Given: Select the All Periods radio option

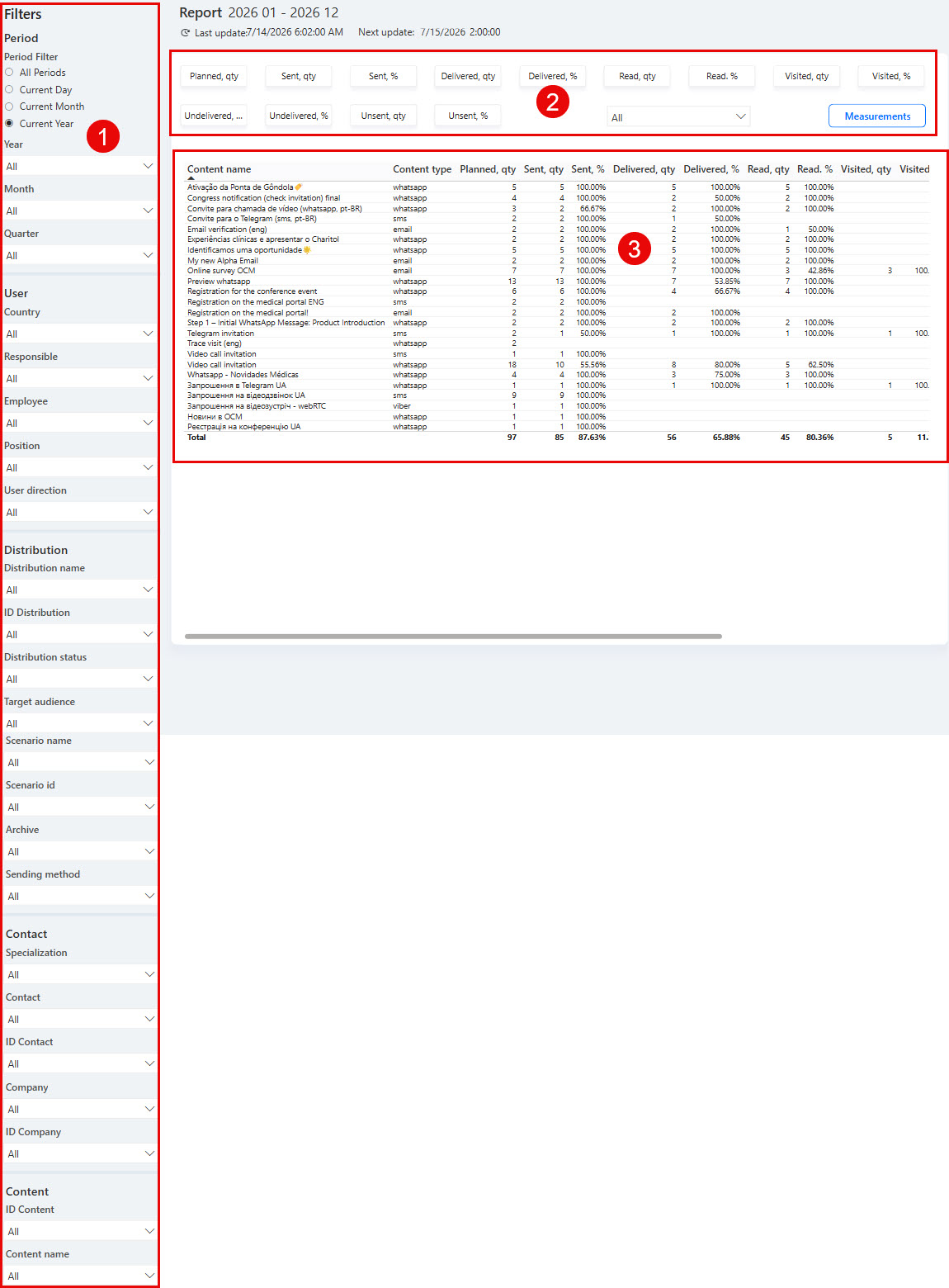Looking at the screenshot, I should pos(9,73).
